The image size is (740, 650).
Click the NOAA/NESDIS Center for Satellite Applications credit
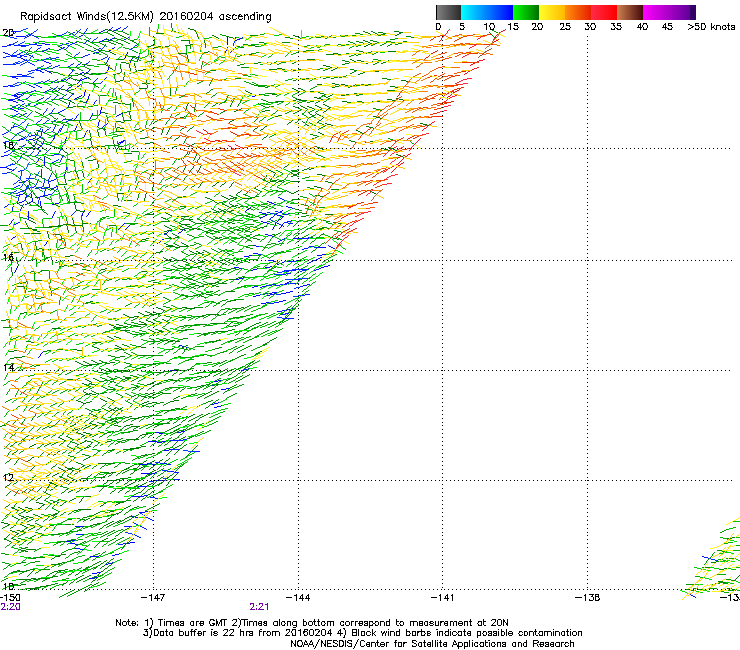coord(432,644)
